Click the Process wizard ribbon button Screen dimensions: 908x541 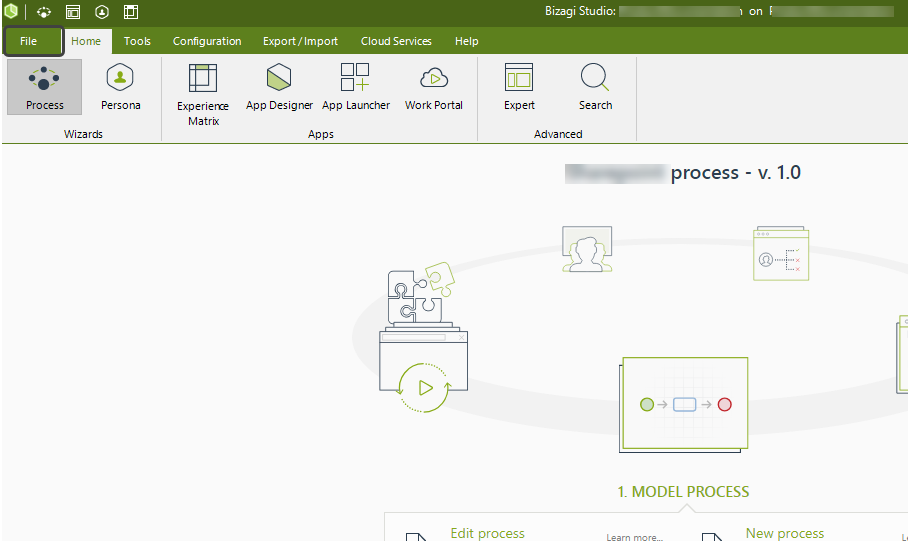click(44, 87)
